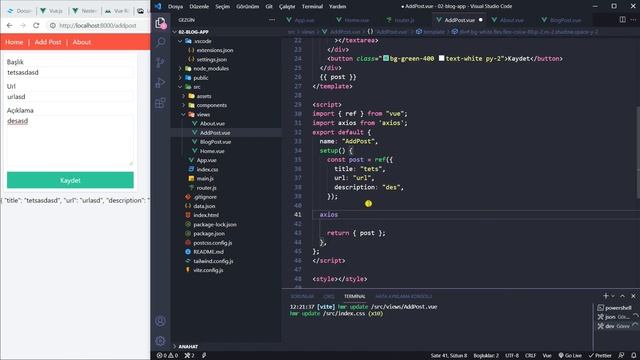Open the Seçim menu
Image resolution: width=640 pixels, height=360 pixels.
[x=222, y=6]
